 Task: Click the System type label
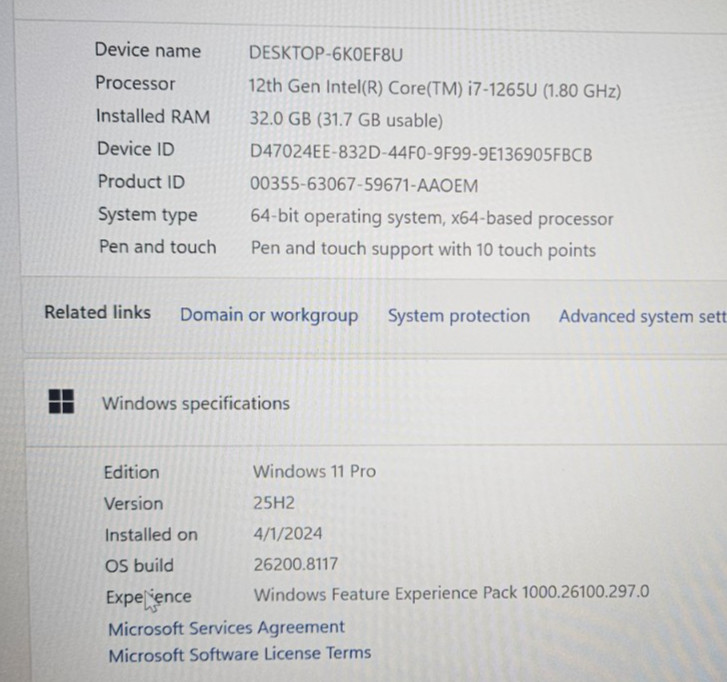point(147,215)
